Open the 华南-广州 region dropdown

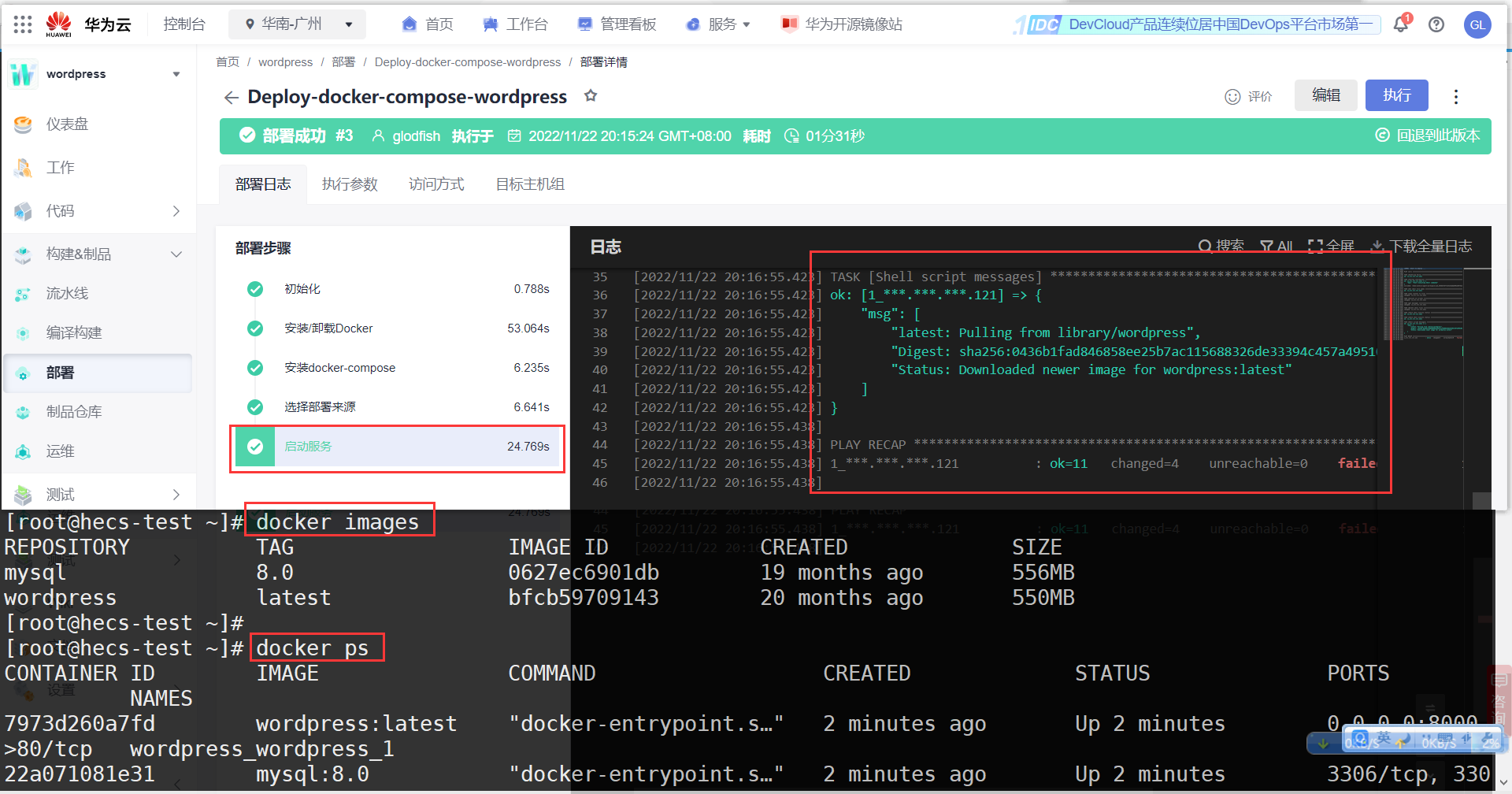click(x=297, y=24)
